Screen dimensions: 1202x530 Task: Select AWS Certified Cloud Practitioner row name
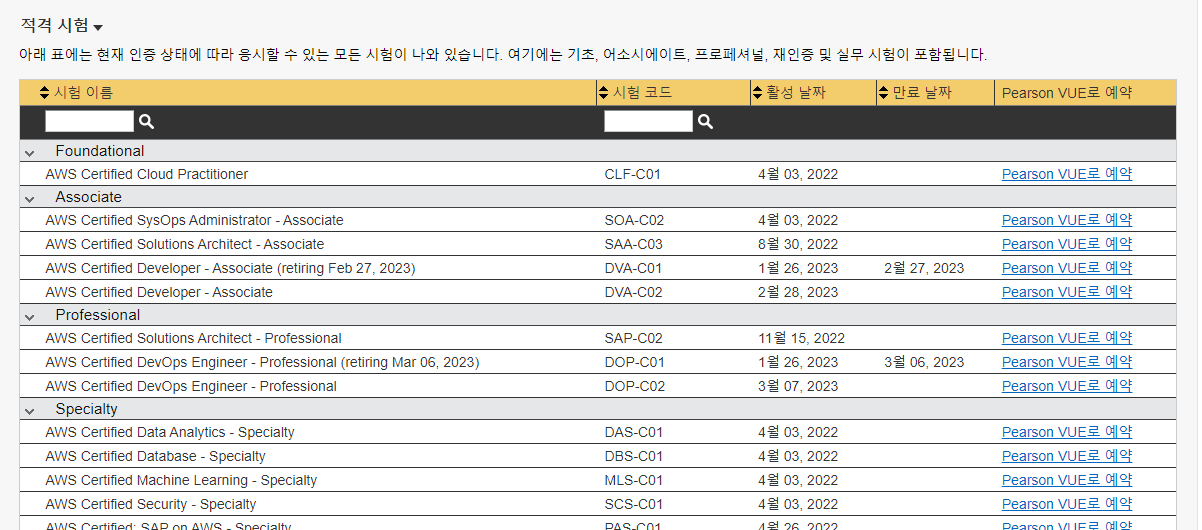[146, 174]
